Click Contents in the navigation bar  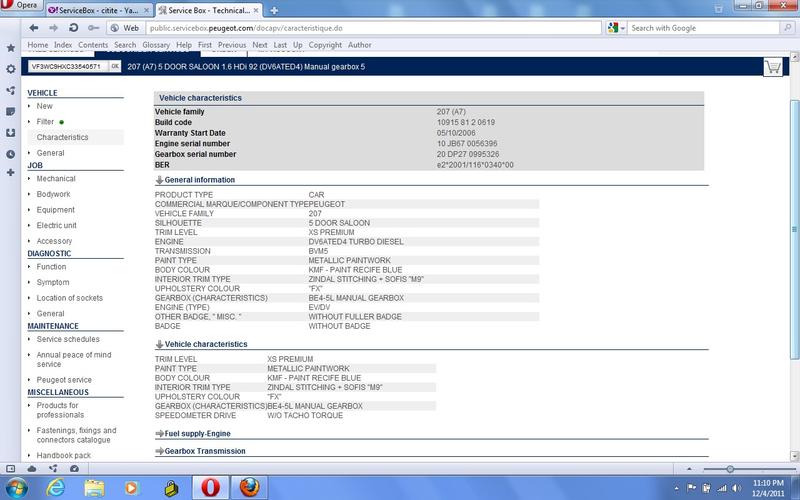pyautogui.click(x=93, y=45)
